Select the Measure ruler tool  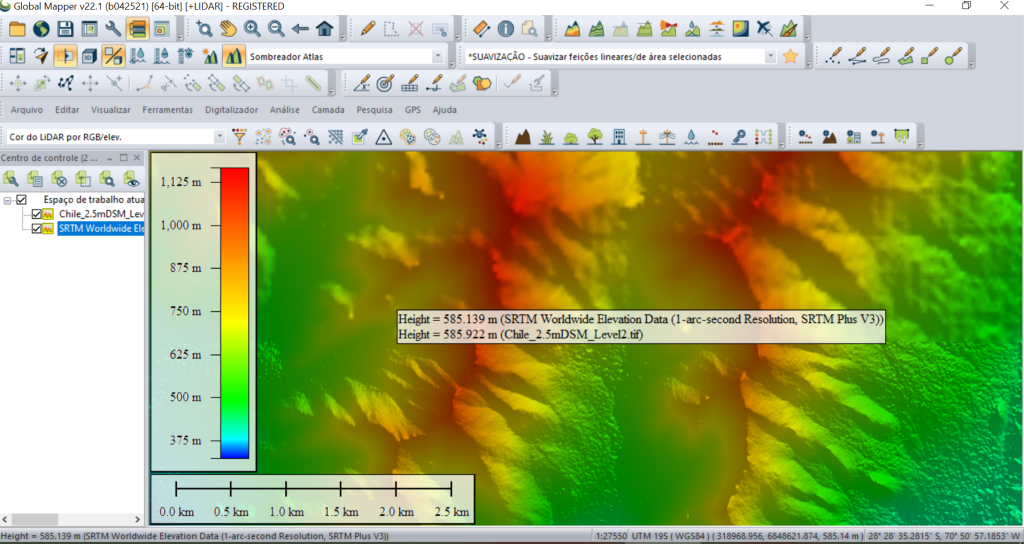point(481,29)
